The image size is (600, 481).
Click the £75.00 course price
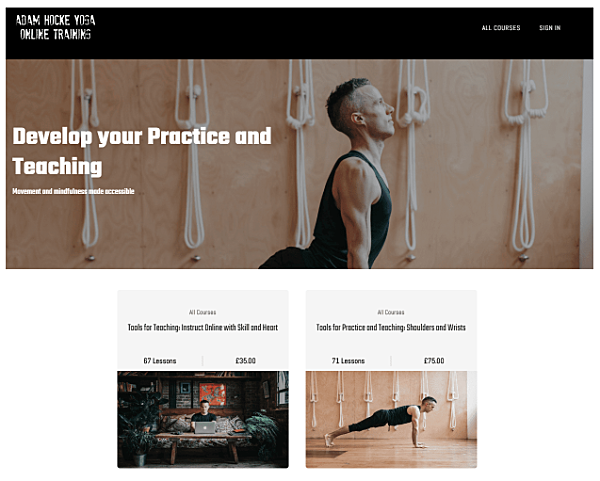point(434,360)
